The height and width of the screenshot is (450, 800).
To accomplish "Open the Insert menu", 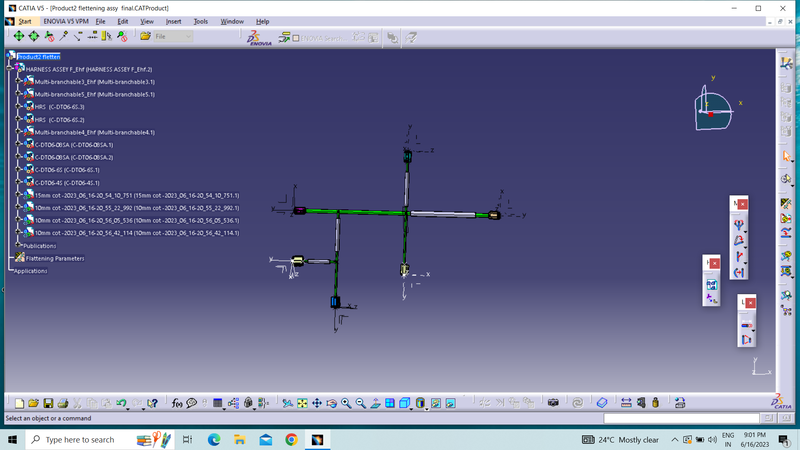I will point(173,21).
